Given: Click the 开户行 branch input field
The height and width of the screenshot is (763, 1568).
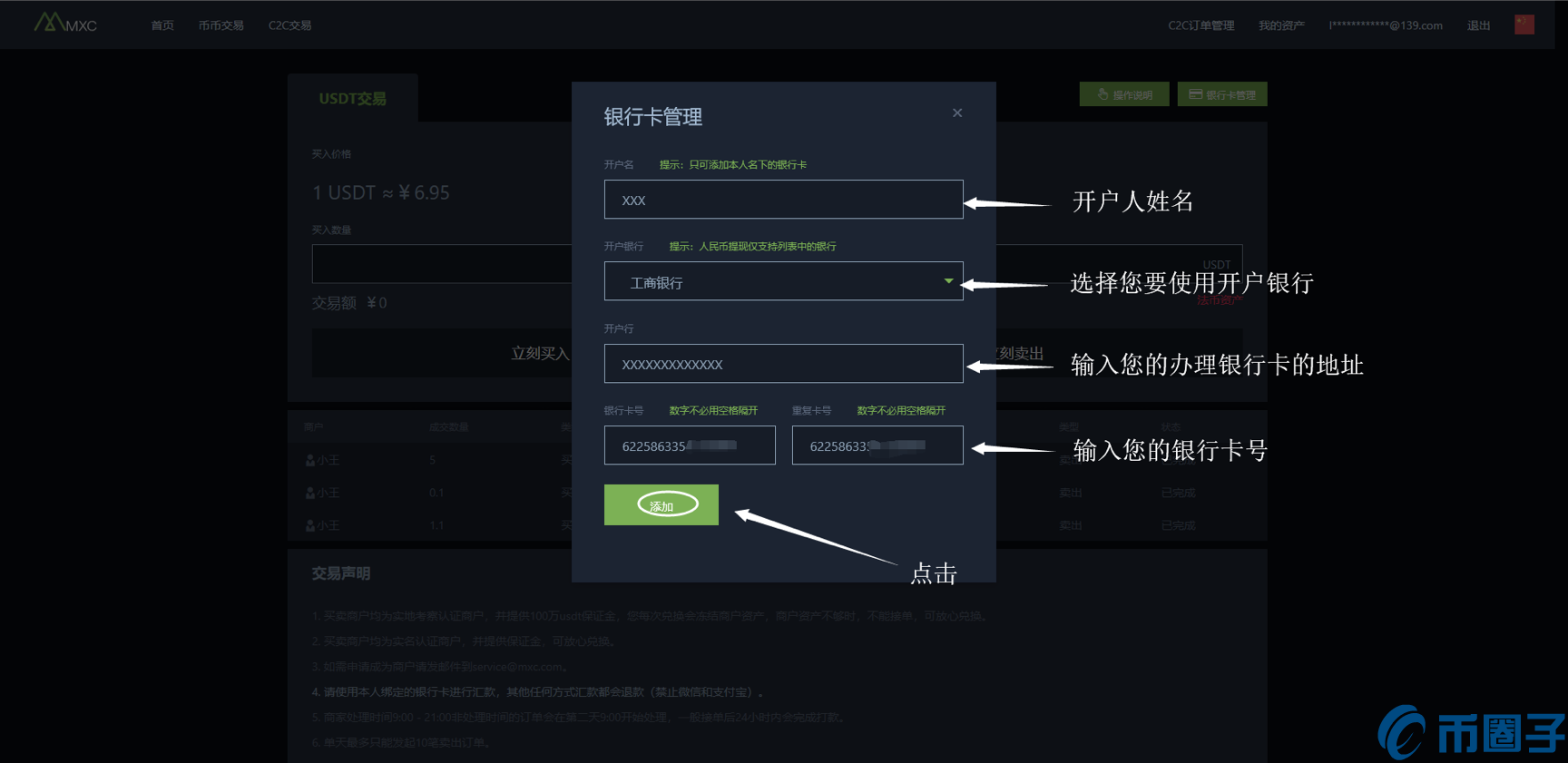Looking at the screenshot, I should (x=782, y=364).
